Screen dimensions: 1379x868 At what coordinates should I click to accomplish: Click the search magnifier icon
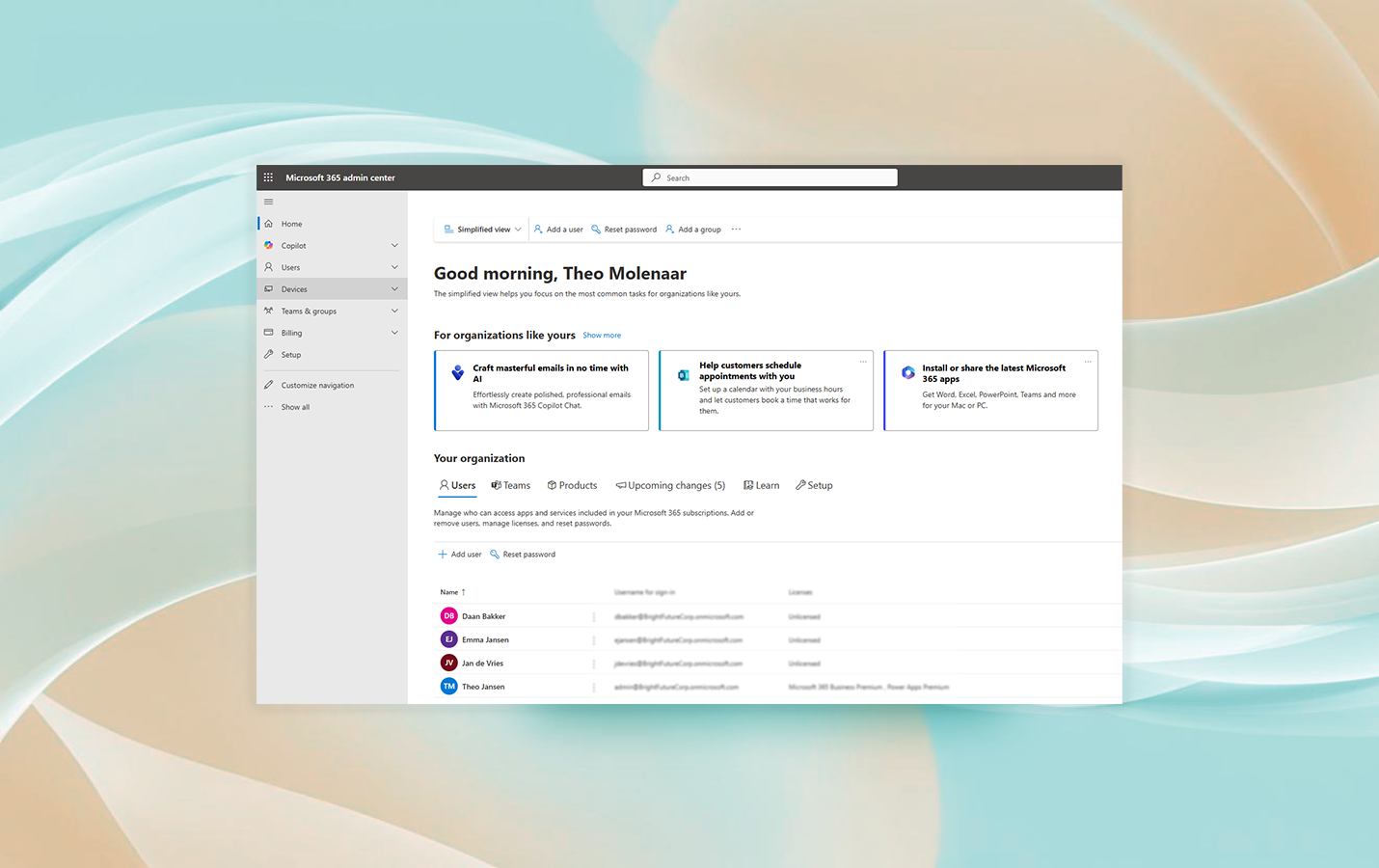pos(657,177)
